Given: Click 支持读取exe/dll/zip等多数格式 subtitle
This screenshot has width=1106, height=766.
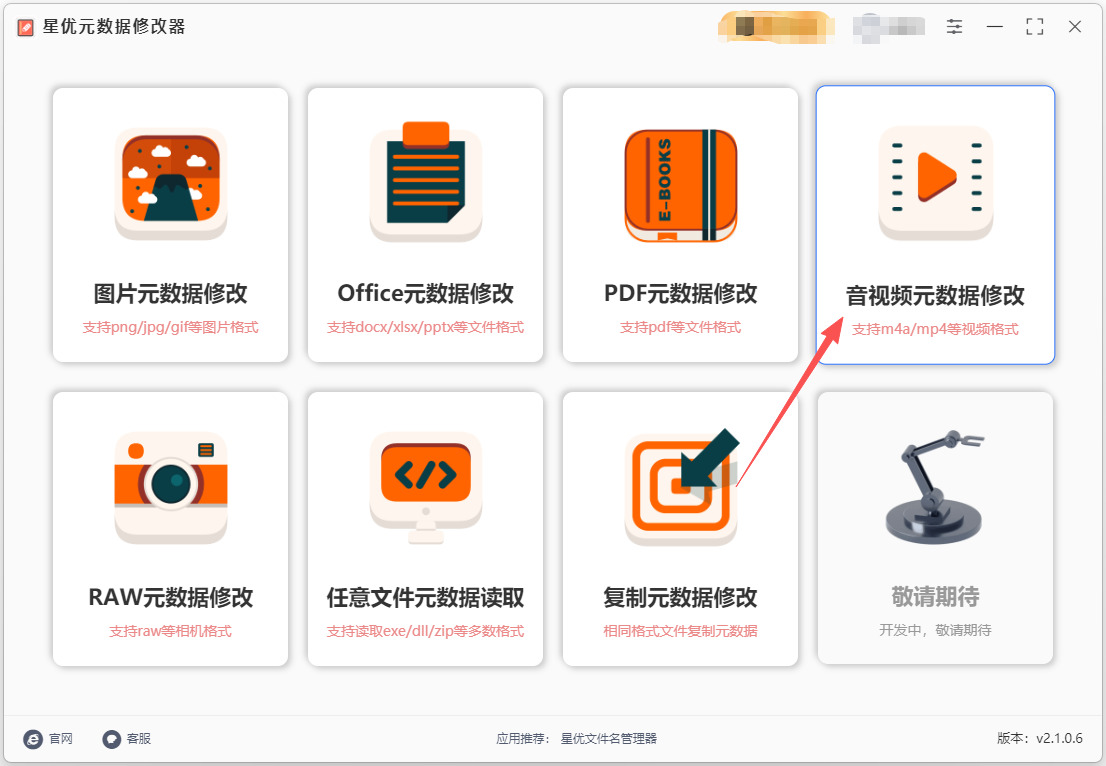Looking at the screenshot, I should (425, 631).
